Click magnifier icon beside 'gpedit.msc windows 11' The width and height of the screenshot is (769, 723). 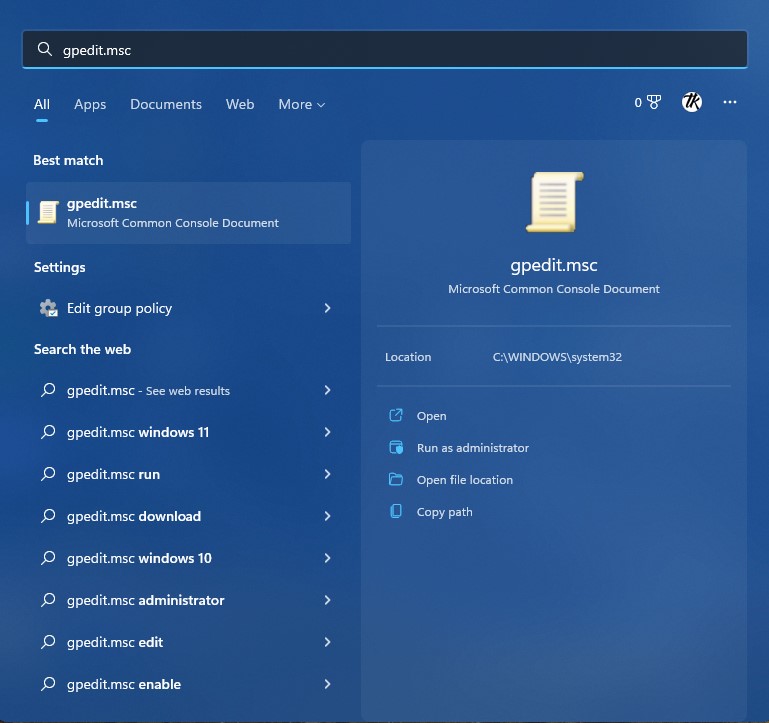click(x=48, y=432)
